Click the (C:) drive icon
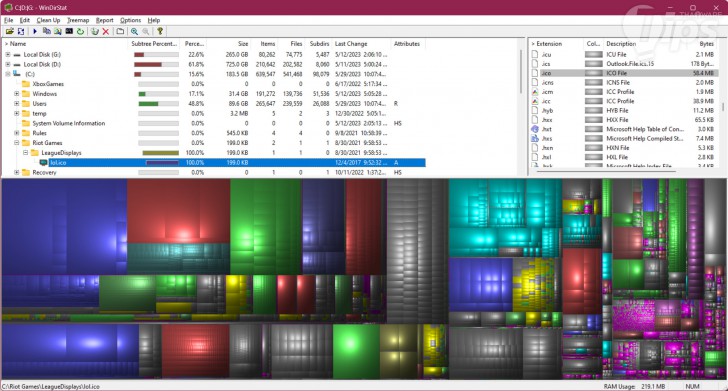This screenshot has width=728, height=391. coord(17,74)
